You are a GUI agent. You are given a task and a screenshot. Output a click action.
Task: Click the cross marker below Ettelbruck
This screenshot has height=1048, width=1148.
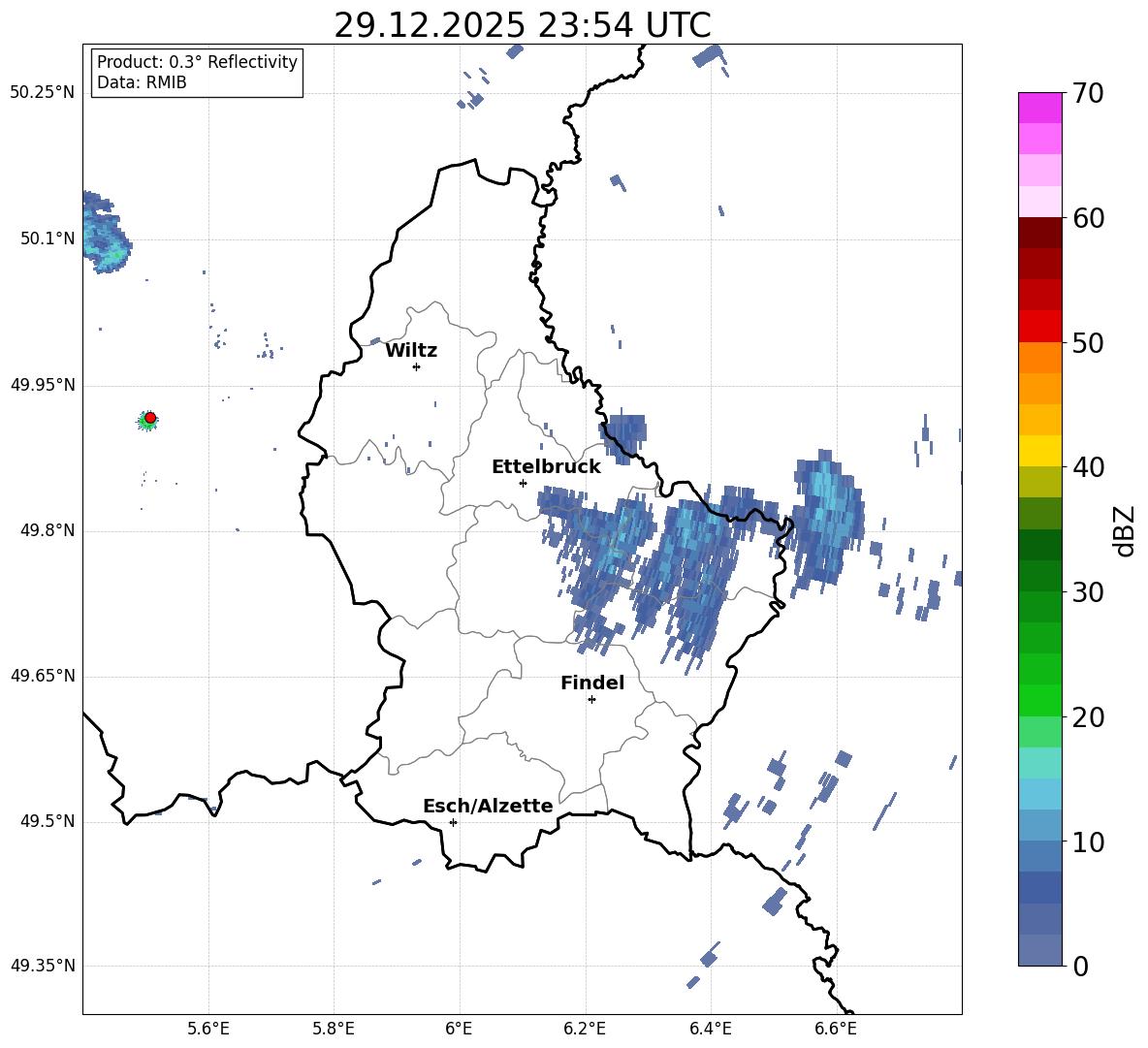pyautogui.click(x=523, y=483)
